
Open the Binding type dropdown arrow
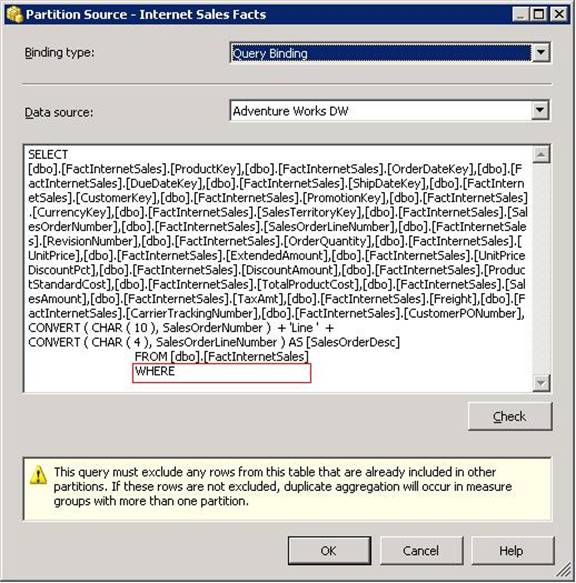point(541,53)
